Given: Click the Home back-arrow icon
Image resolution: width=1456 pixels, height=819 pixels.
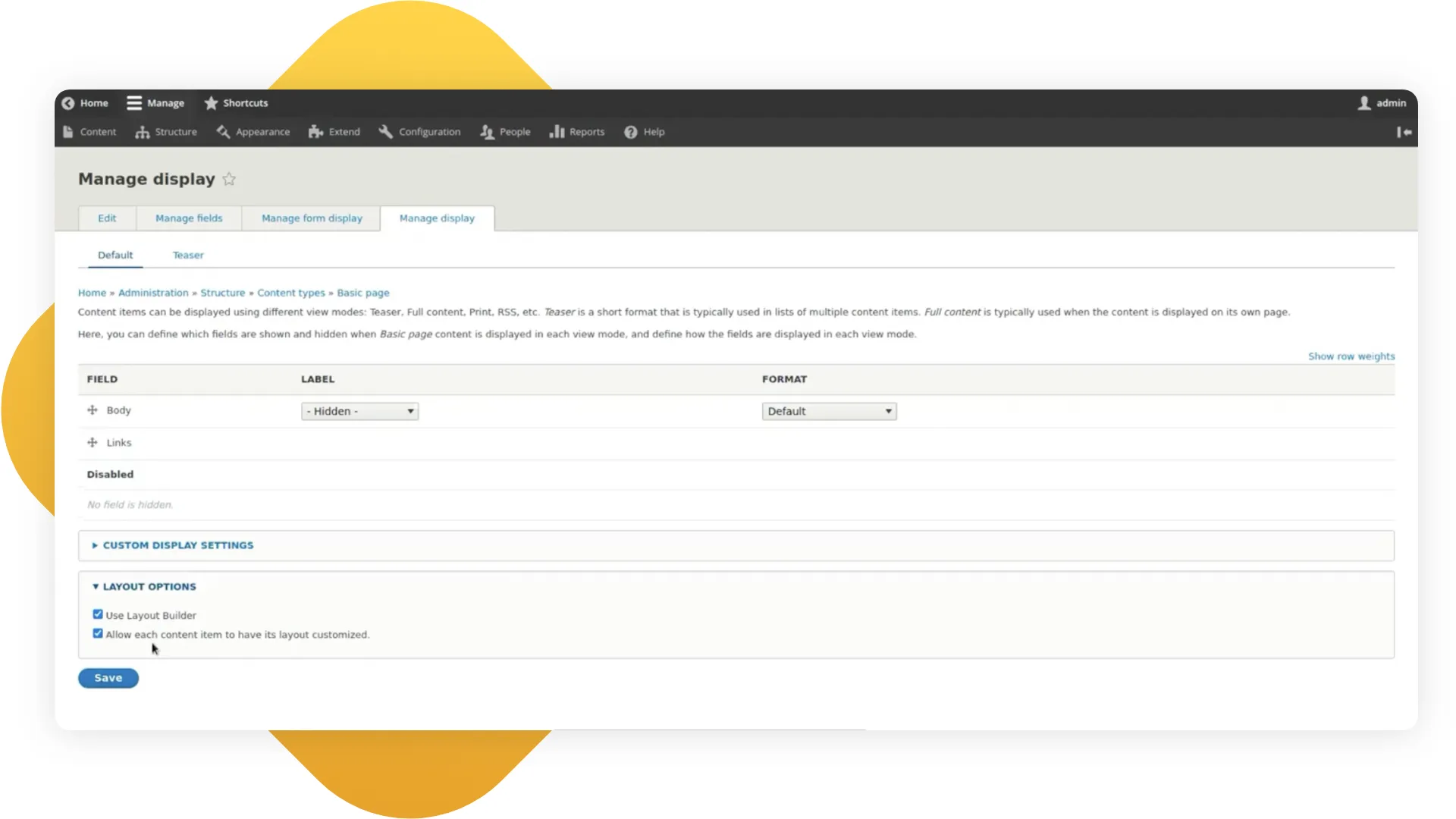Looking at the screenshot, I should pyautogui.click(x=68, y=103).
